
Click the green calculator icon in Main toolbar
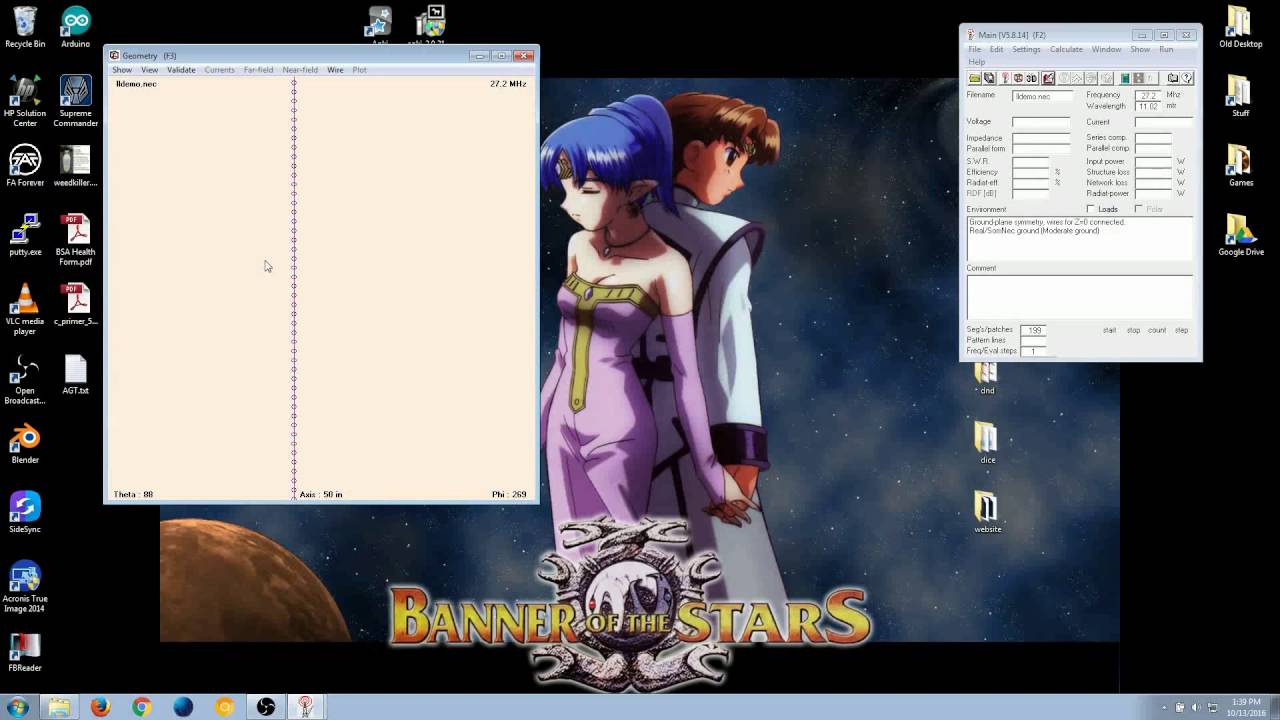[1125, 78]
